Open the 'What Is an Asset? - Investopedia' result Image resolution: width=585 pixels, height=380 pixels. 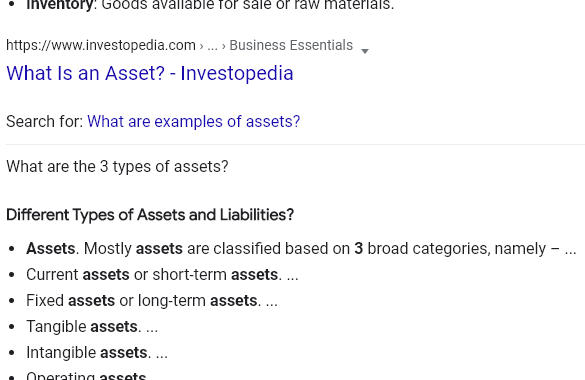point(150,73)
